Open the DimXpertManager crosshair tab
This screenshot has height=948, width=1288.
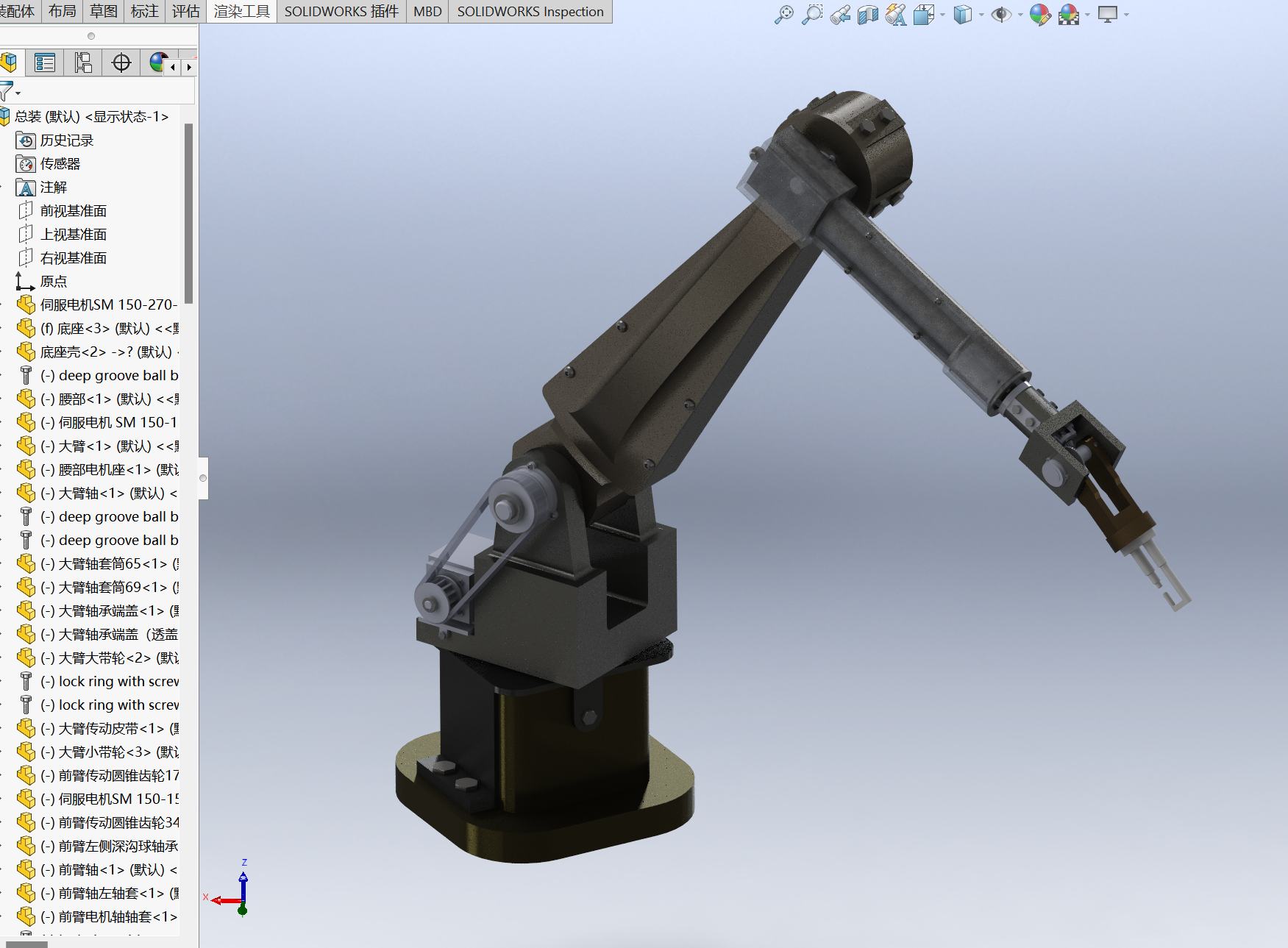(x=121, y=63)
